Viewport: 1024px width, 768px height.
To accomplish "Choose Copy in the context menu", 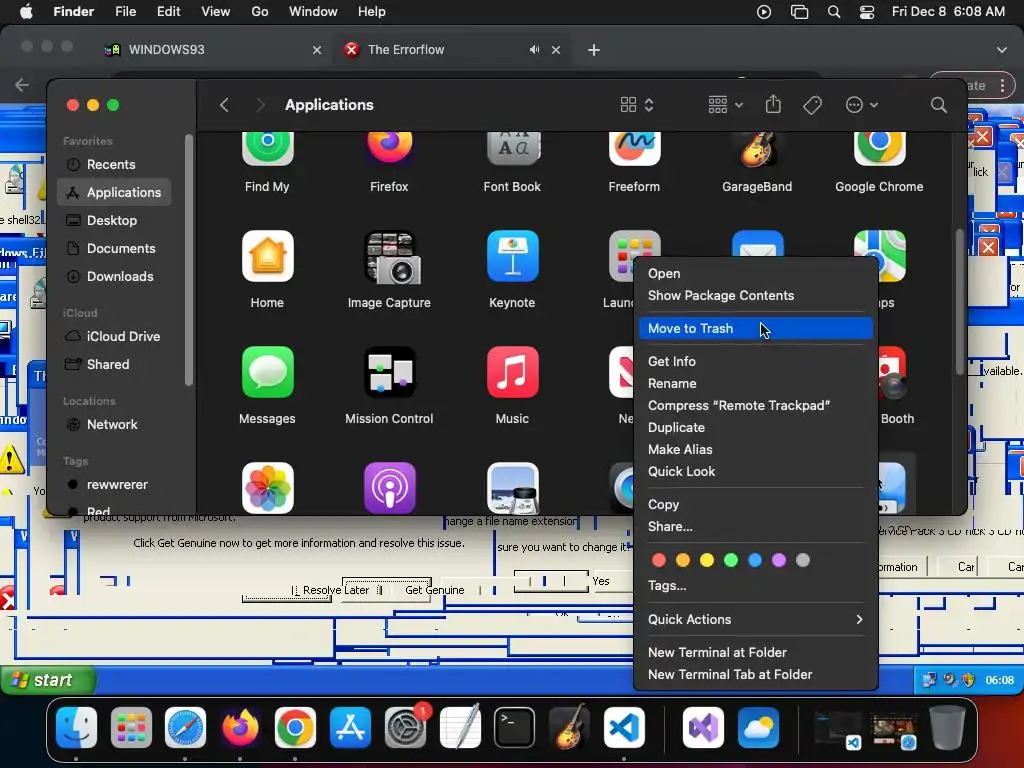I will click(x=756, y=504).
